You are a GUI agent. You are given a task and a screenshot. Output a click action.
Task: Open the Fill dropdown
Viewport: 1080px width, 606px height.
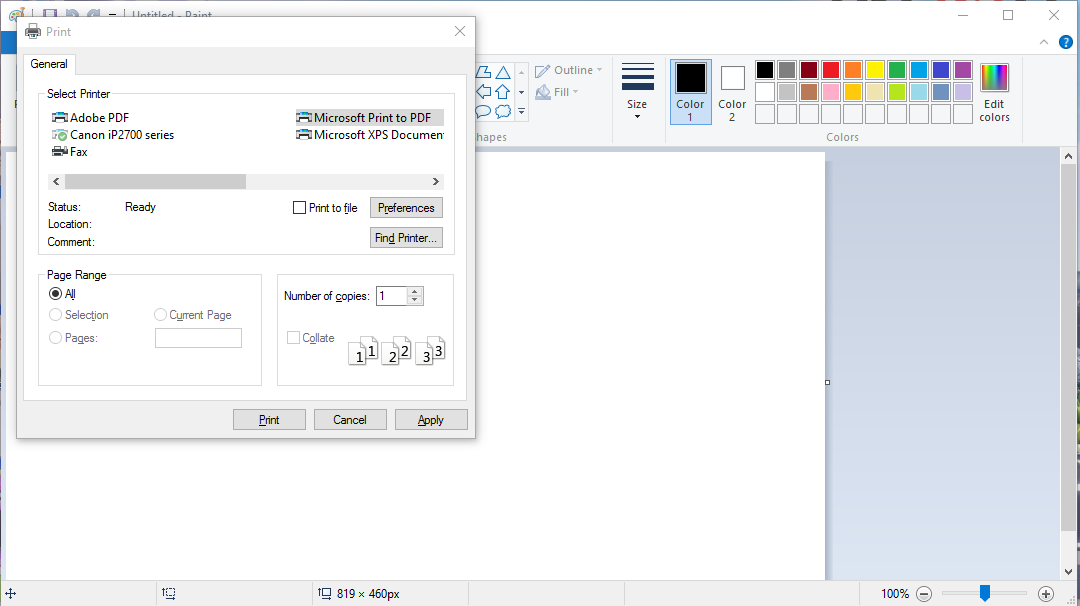pyautogui.click(x=557, y=92)
